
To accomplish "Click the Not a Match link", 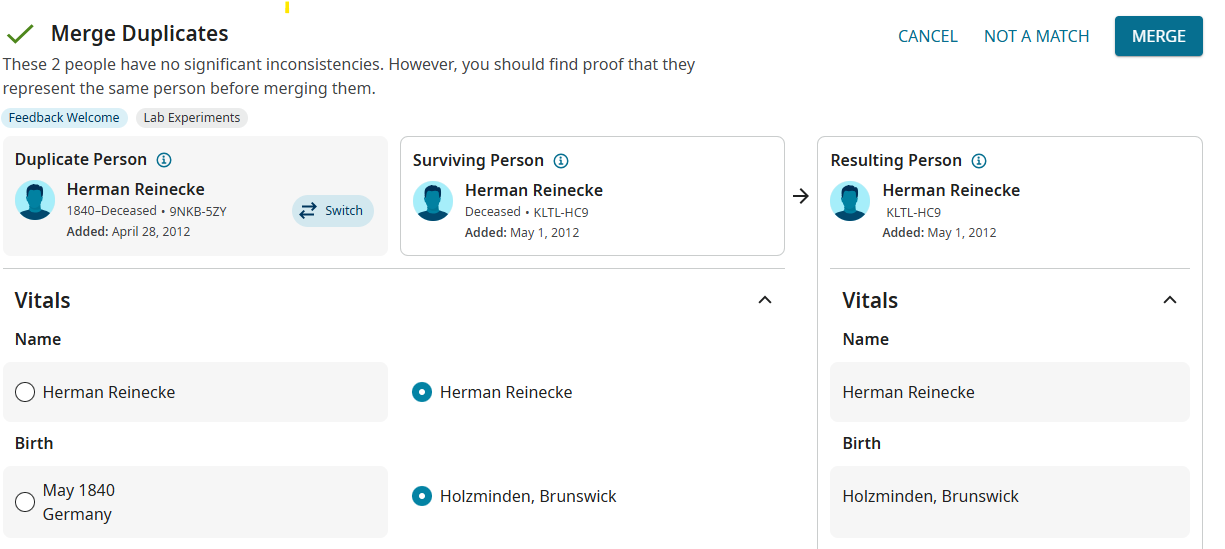I will [1036, 36].
